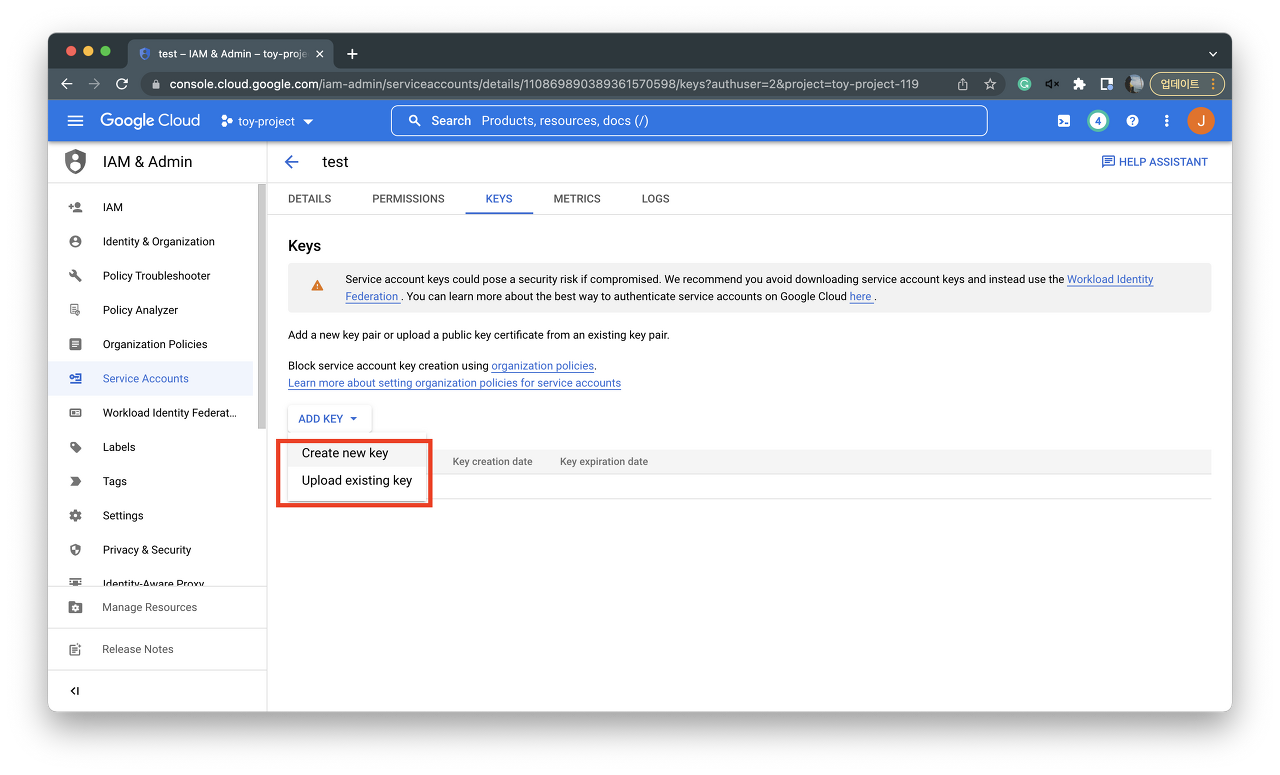Select the Keys tab
The image size is (1280, 775).
pos(499,199)
